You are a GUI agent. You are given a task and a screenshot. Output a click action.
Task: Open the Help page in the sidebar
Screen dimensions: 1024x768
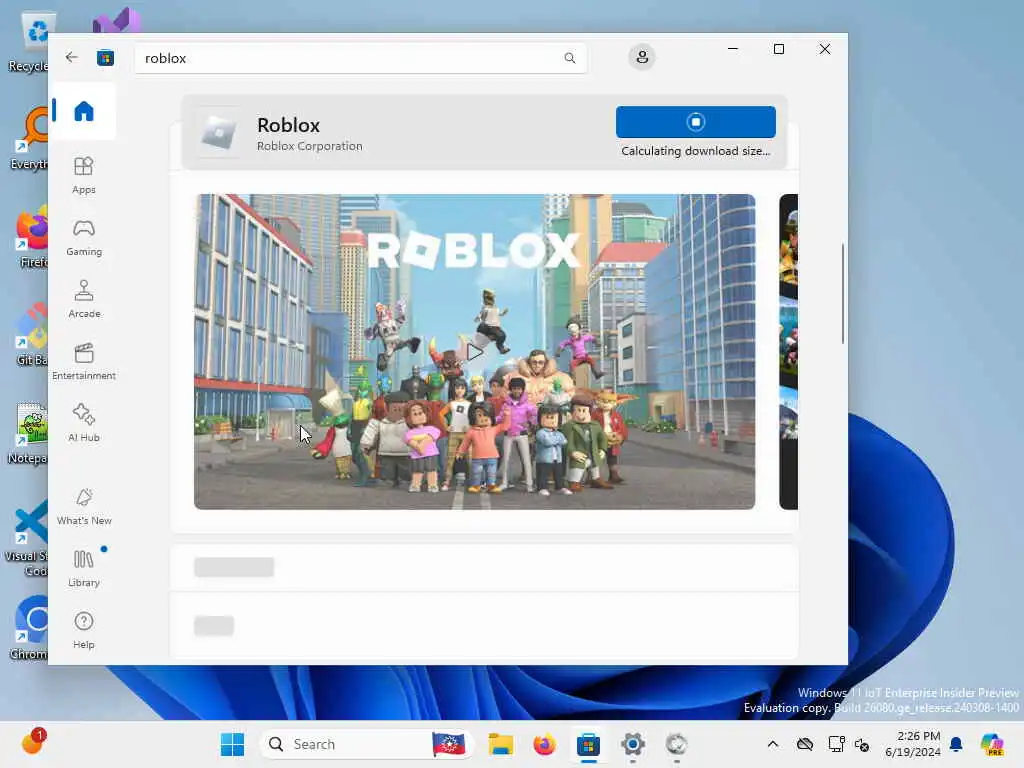[84, 630]
